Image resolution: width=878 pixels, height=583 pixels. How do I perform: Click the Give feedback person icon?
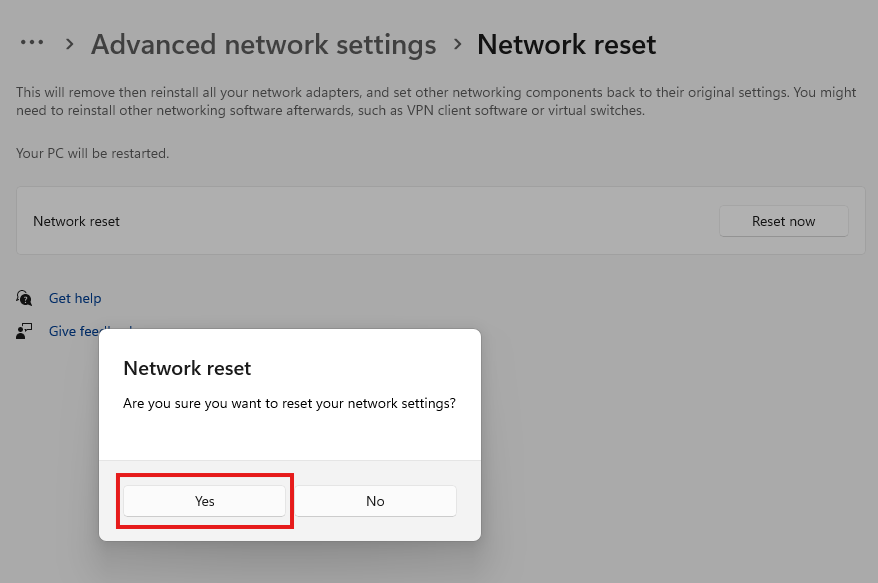click(24, 331)
